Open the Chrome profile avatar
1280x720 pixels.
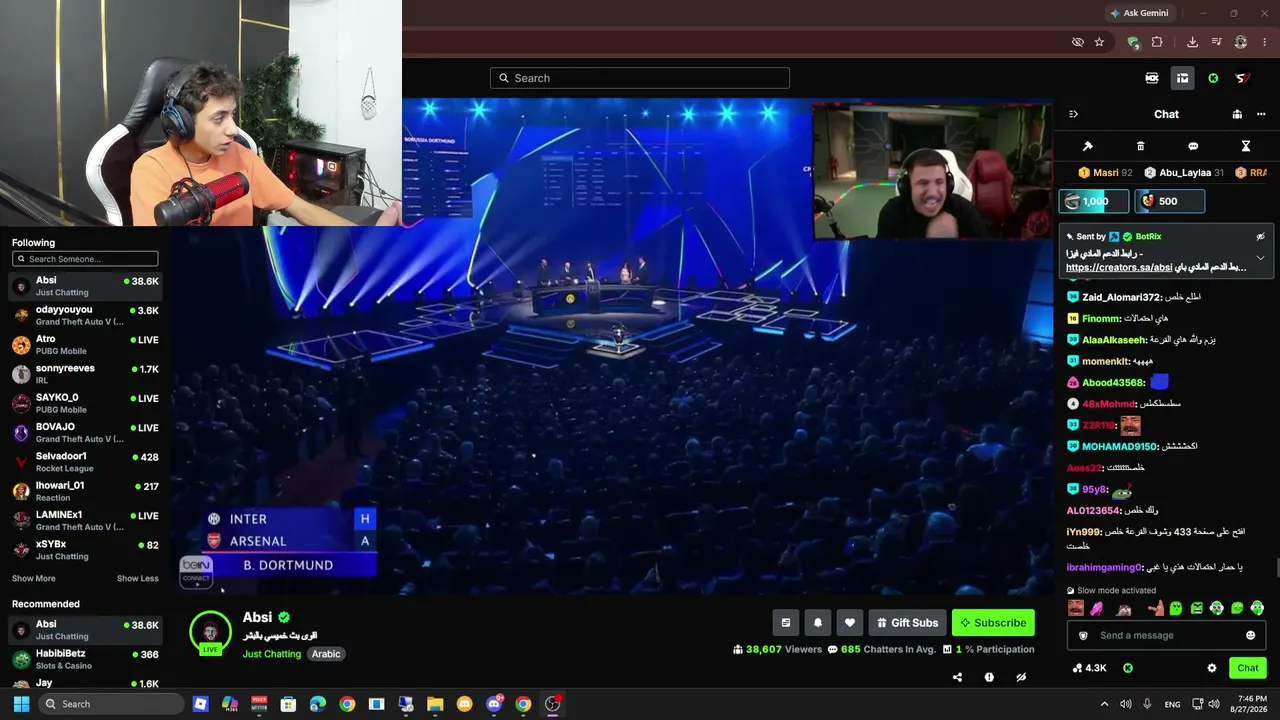coord(1241,42)
